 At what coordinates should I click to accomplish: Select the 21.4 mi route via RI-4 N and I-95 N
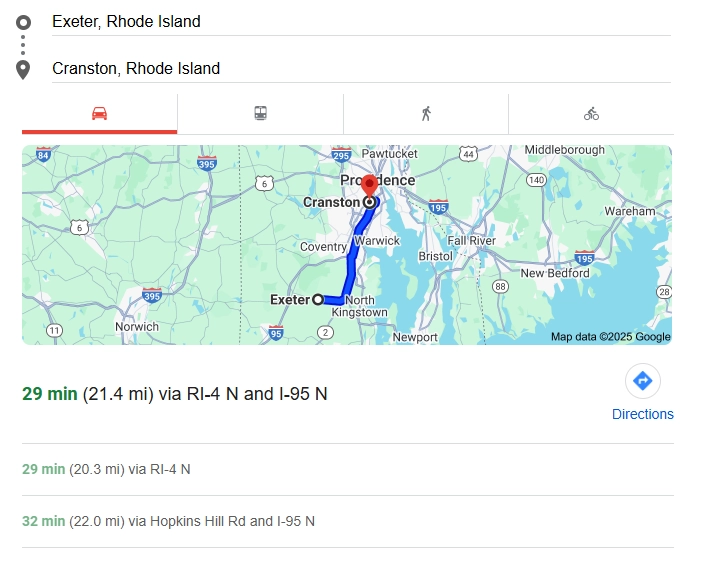[x=175, y=393]
